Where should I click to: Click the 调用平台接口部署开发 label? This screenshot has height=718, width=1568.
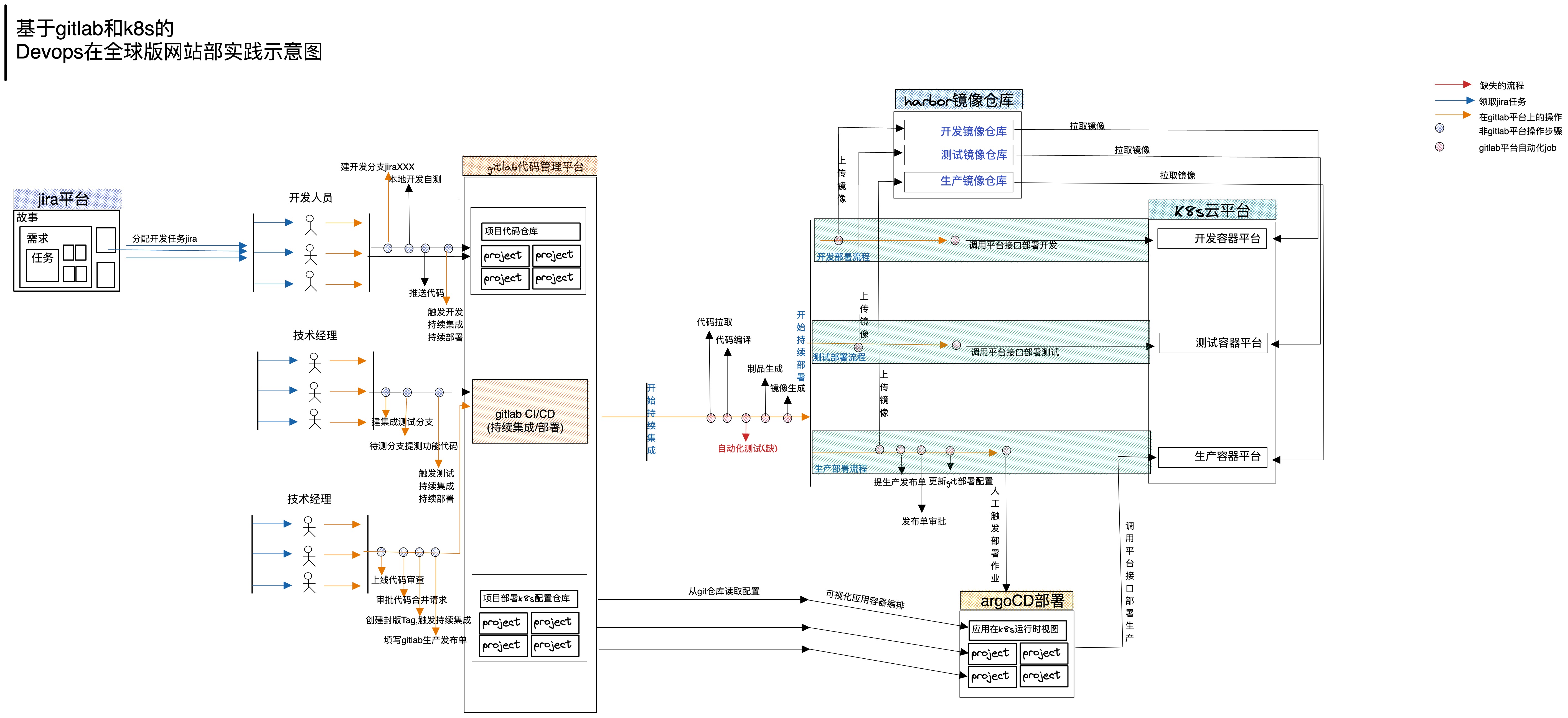pyautogui.click(x=1013, y=245)
